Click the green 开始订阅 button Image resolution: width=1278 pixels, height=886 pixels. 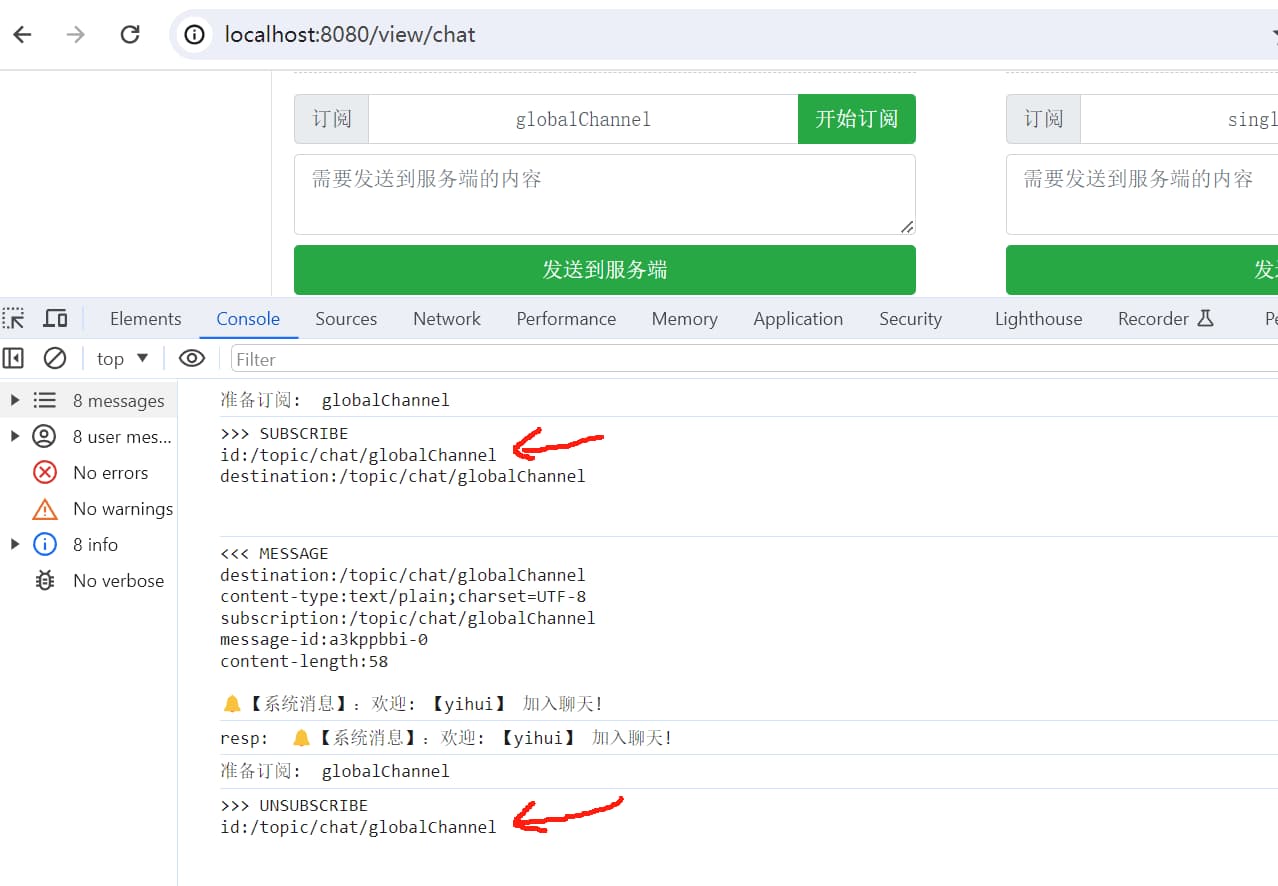(856, 119)
